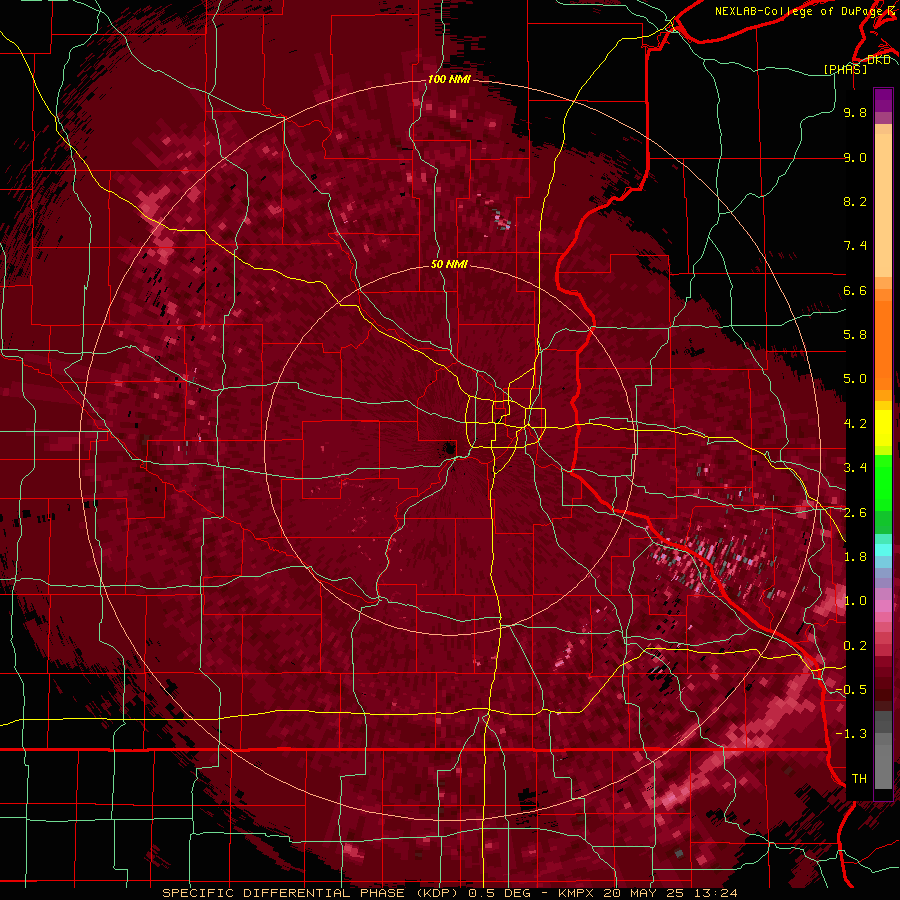Click the "5.8" legend value

[855, 335]
